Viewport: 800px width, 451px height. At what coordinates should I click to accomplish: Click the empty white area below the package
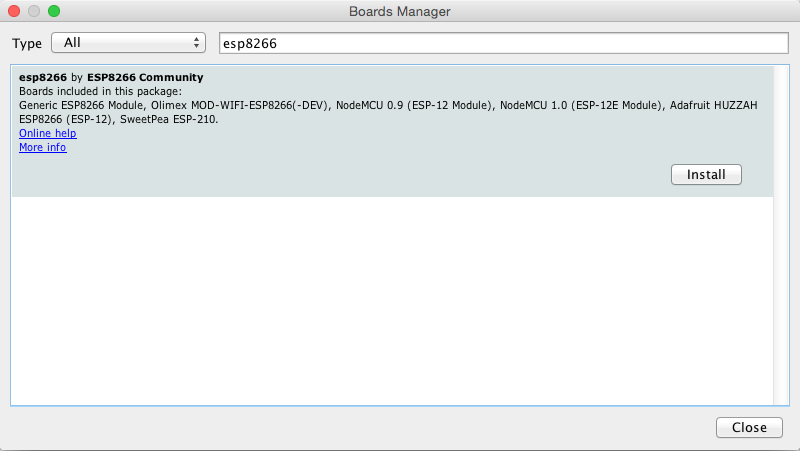click(x=390, y=300)
